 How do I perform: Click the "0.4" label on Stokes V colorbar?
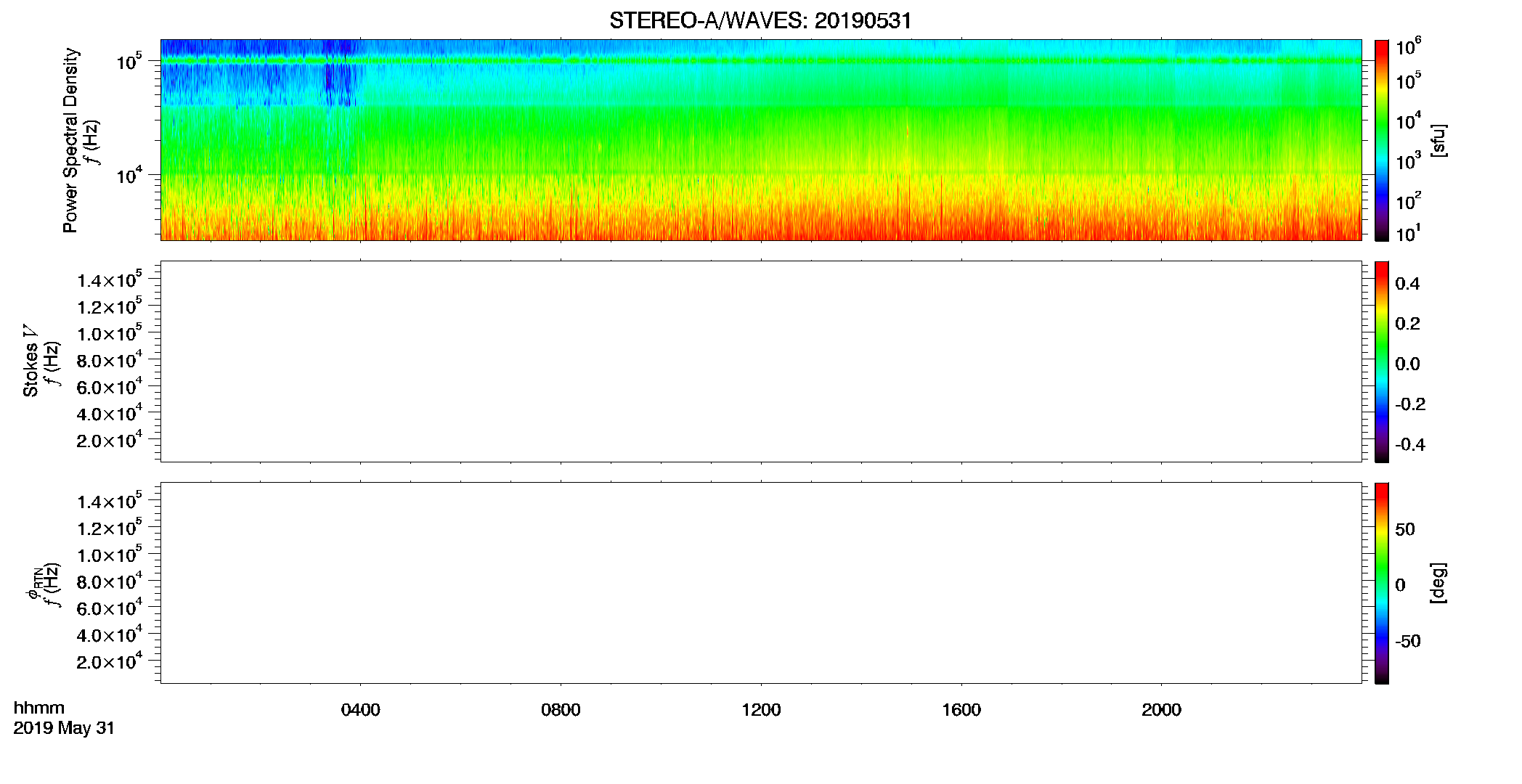click(x=1407, y=284)
